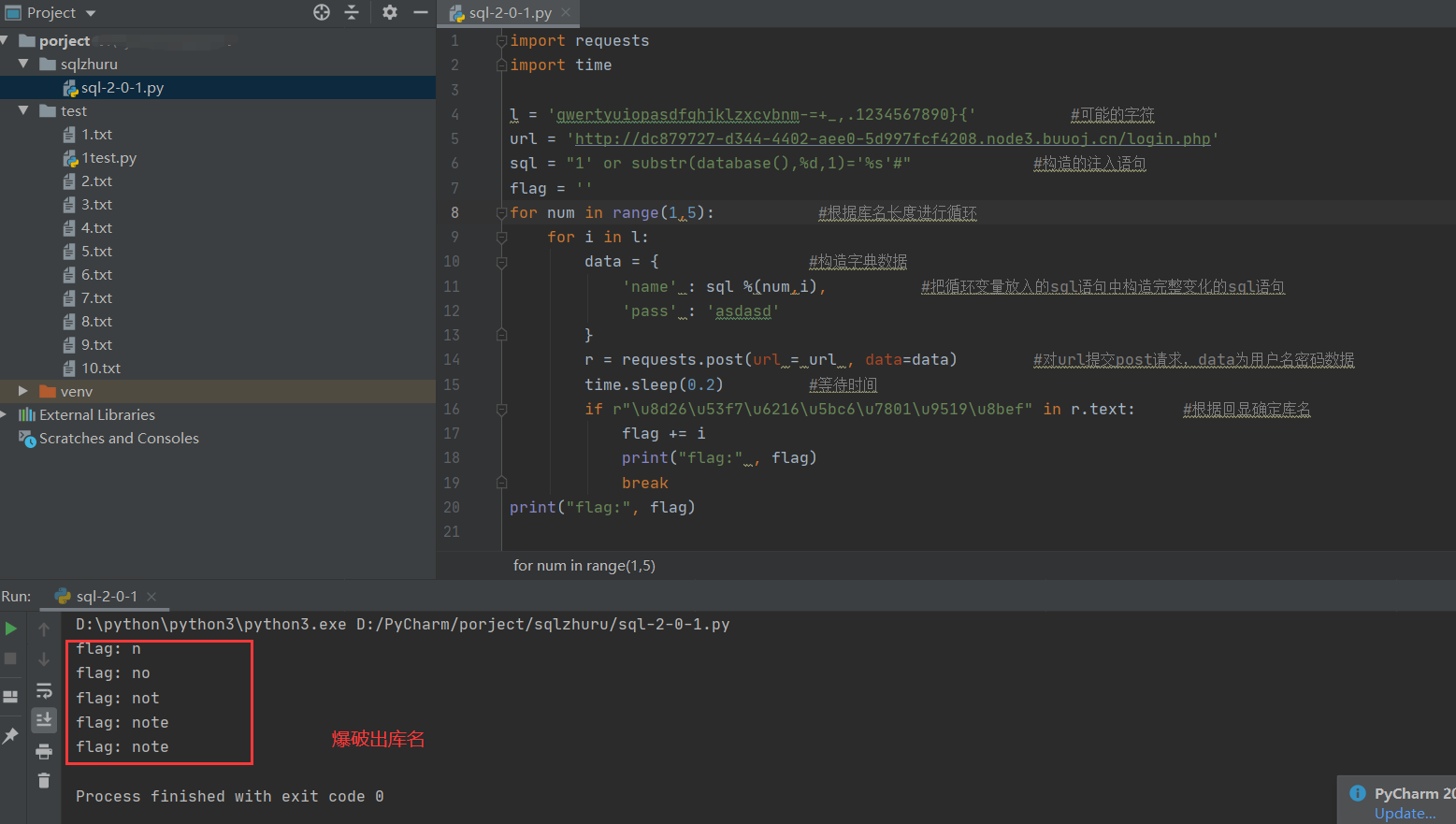
Task: Open 7.txt file
Action: point(96,297)
